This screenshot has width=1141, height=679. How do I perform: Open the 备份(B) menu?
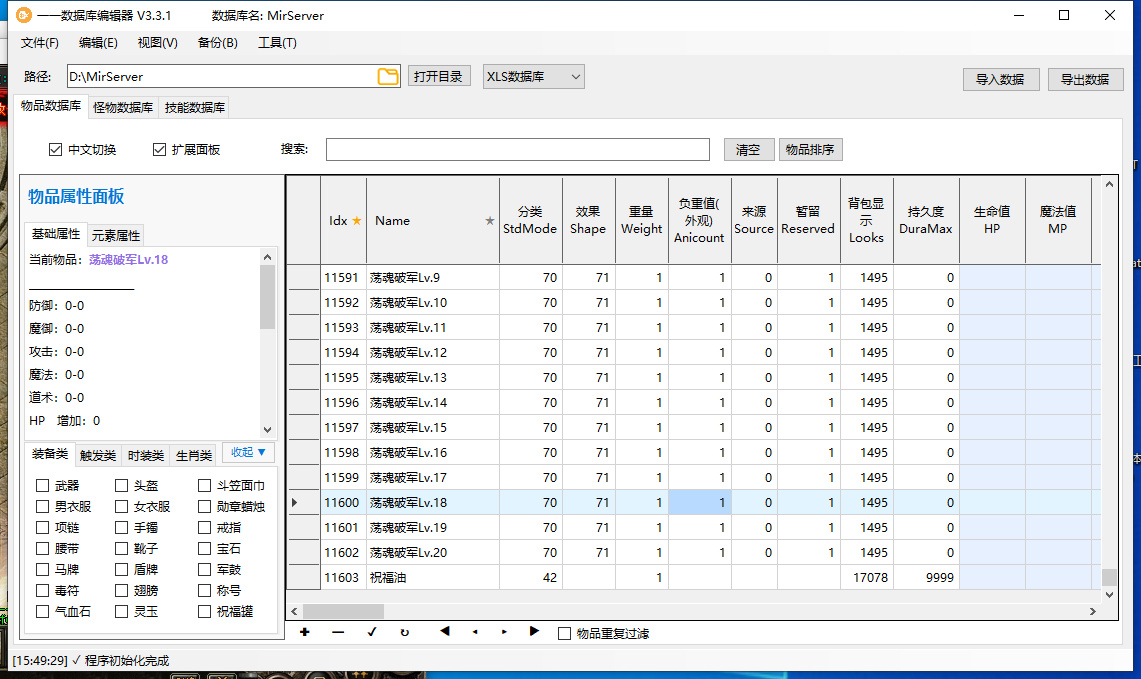(218, 43)
